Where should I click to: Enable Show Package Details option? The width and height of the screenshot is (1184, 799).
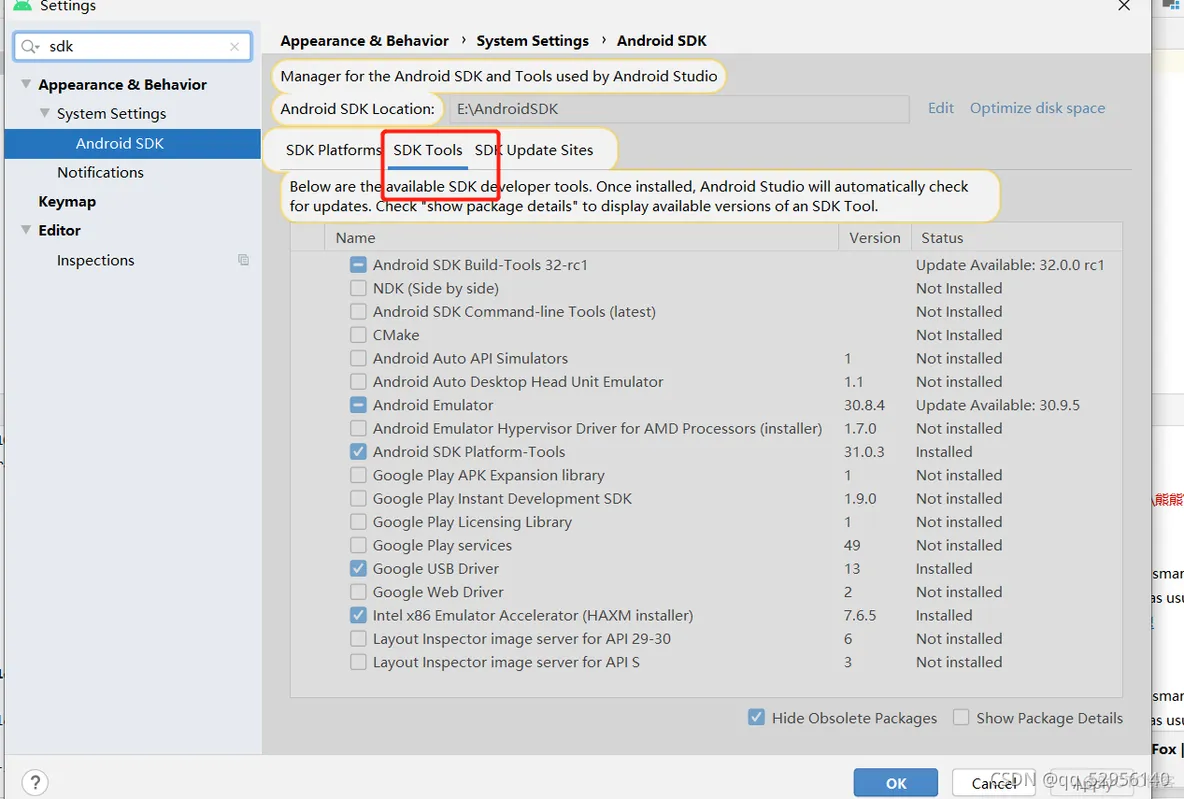tap(960, 717)
